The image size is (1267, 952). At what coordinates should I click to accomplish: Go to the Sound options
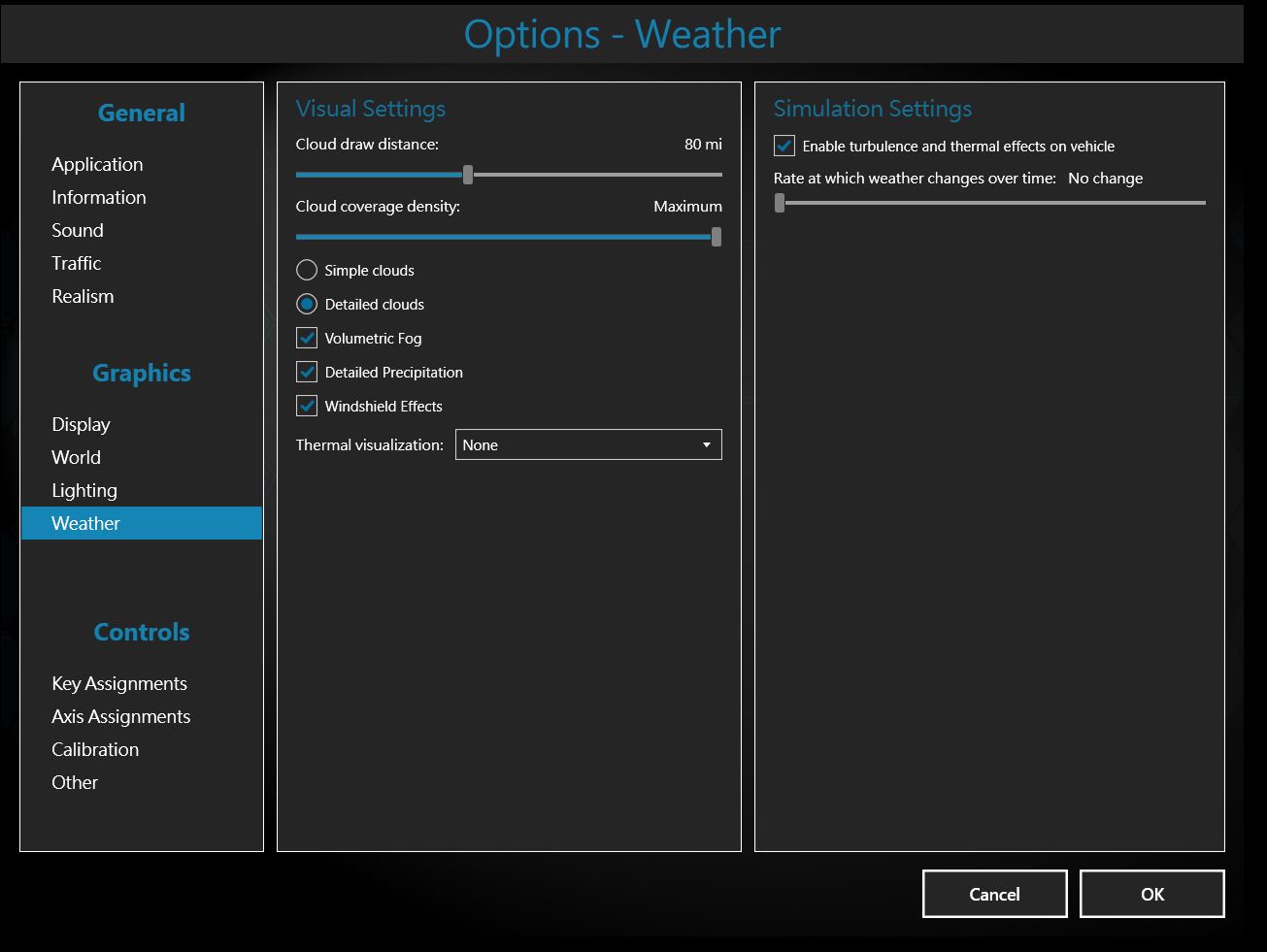click(78, 230)
